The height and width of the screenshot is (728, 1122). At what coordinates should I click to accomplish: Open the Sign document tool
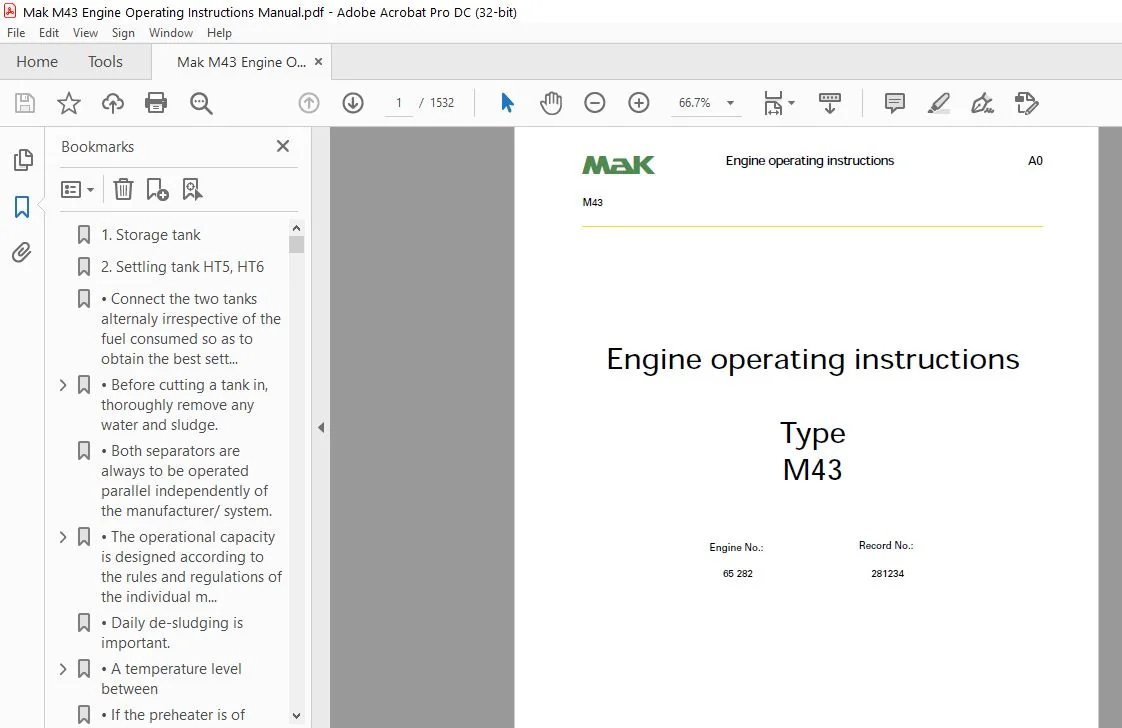pos(982,103)
